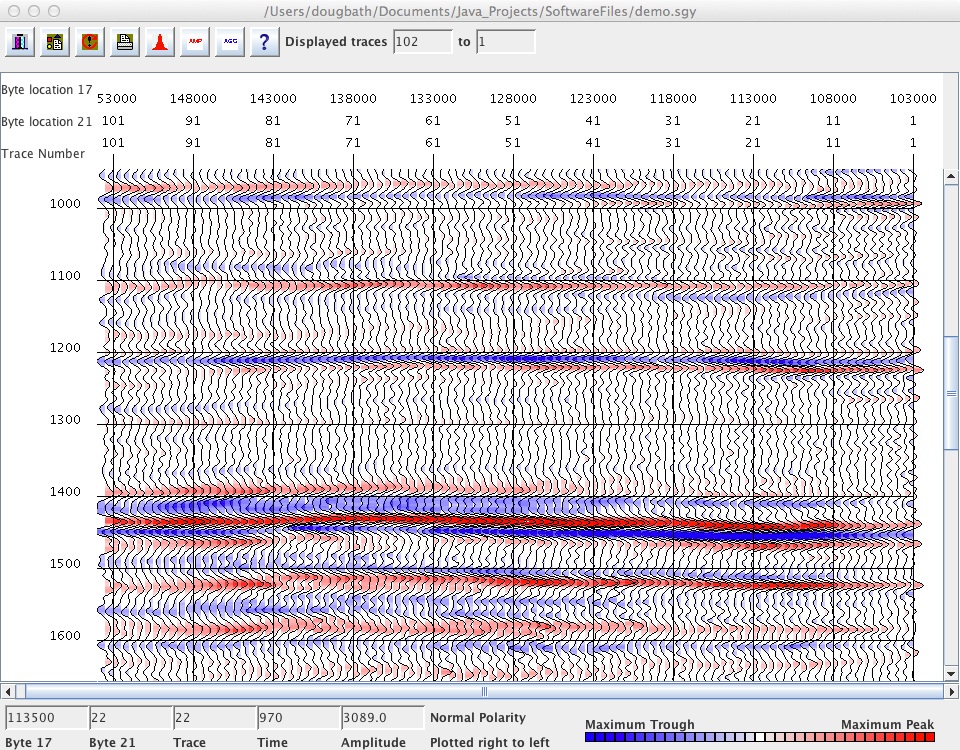Click the blue AGC toolbar button
Screen dimensions: 960x750
(229, 42)
